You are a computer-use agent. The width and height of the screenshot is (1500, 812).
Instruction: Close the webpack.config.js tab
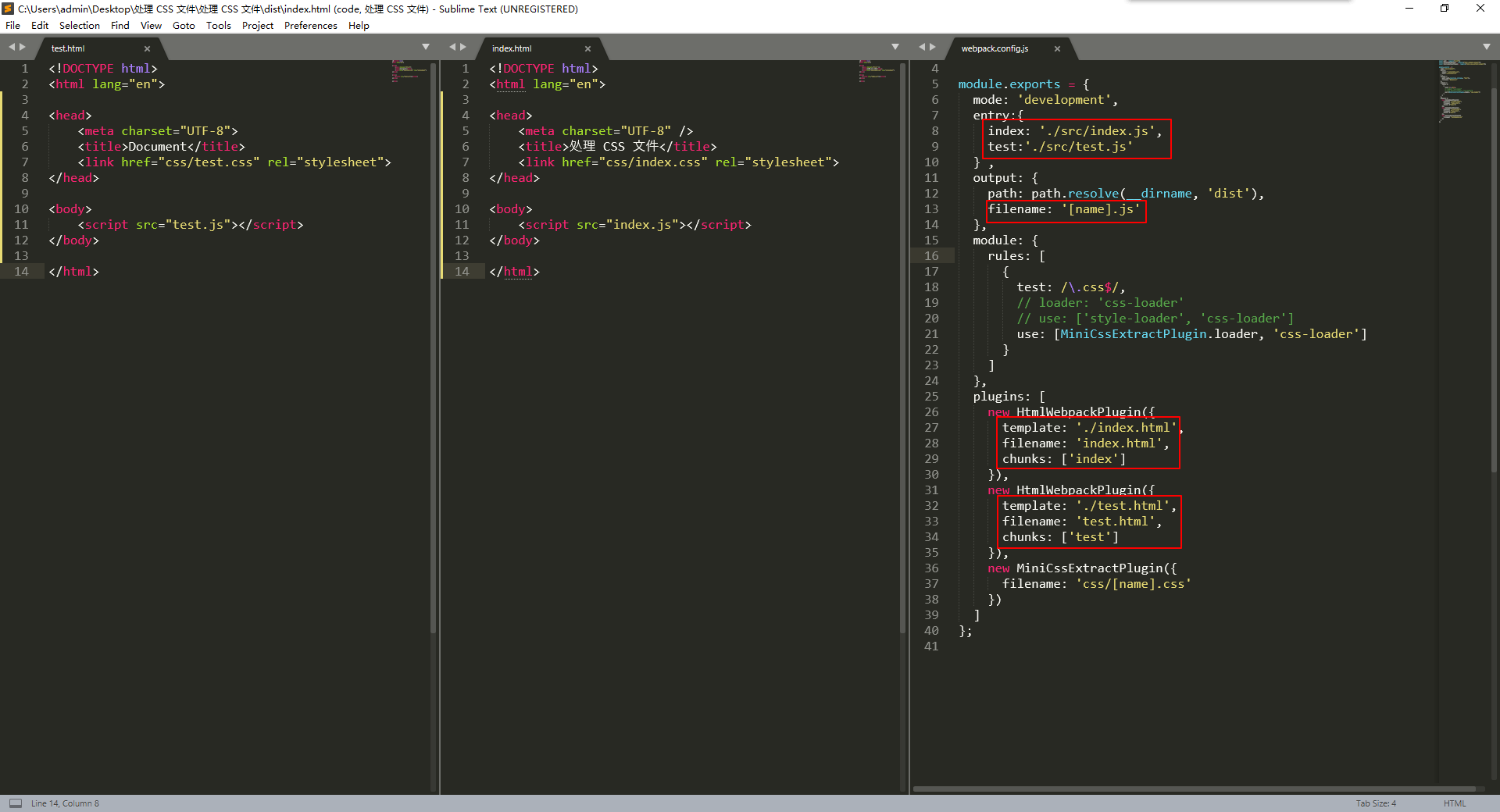(1057, 48)
